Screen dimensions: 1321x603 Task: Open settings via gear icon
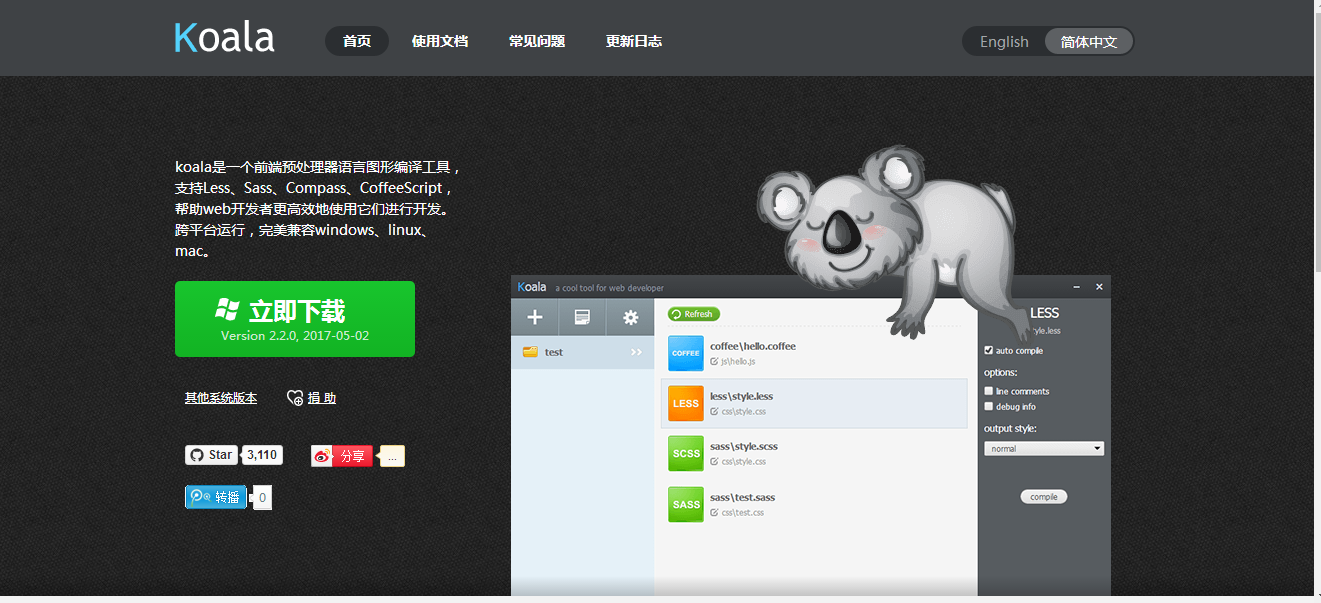(x=630, y=317)
